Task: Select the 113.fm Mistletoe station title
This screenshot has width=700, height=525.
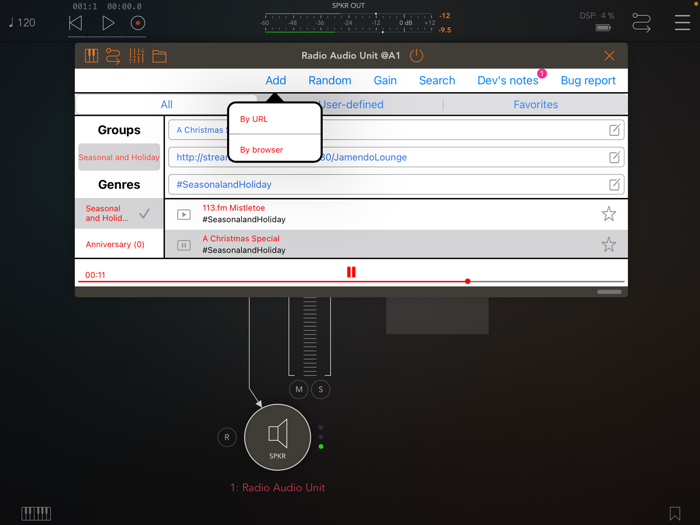Action: [x=233, y=208]
